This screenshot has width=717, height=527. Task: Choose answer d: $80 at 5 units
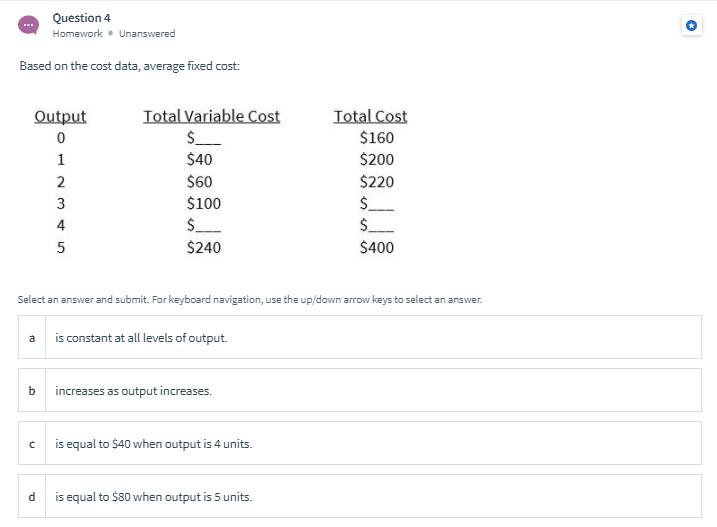[360, 496]
